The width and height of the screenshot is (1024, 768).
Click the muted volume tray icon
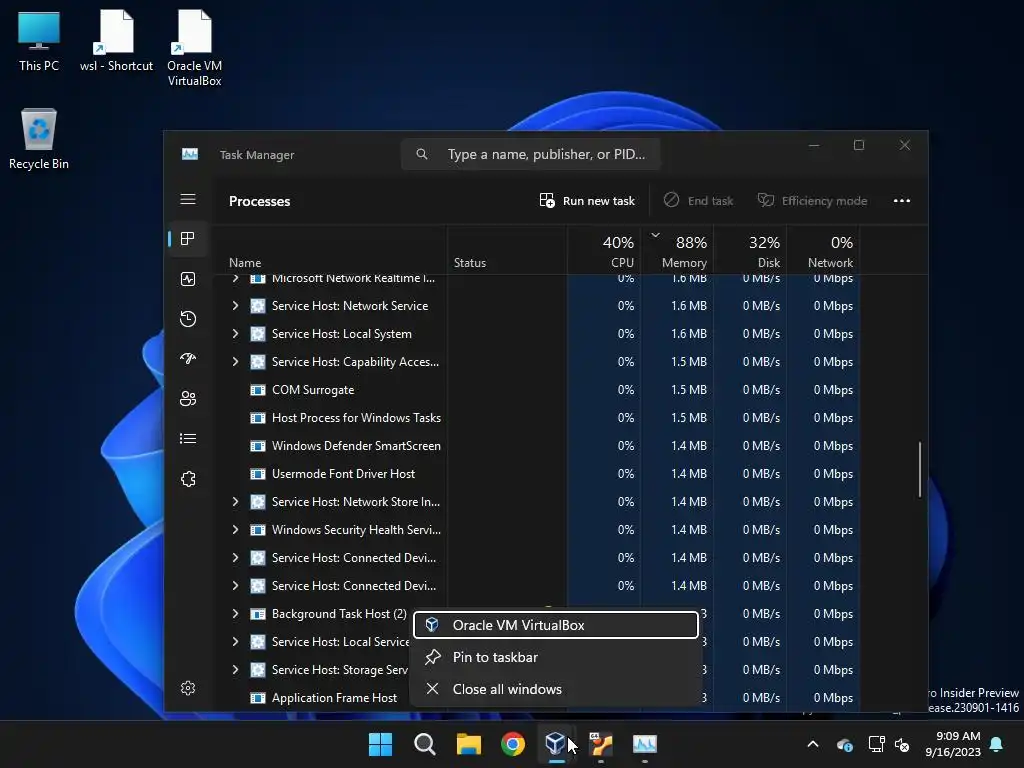coord(902,744)
